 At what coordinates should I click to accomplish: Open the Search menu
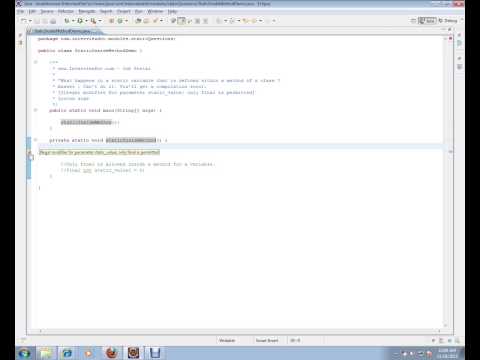(106, 11)
